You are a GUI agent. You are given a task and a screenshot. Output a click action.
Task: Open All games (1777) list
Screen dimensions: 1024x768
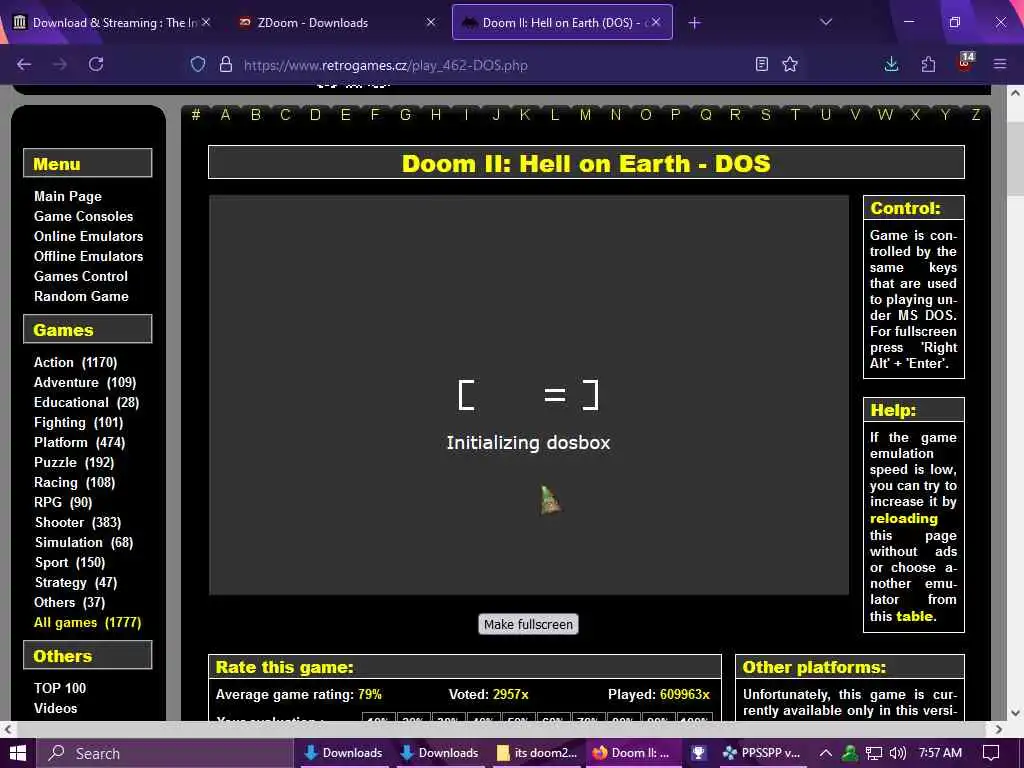[x=88, y=622]
